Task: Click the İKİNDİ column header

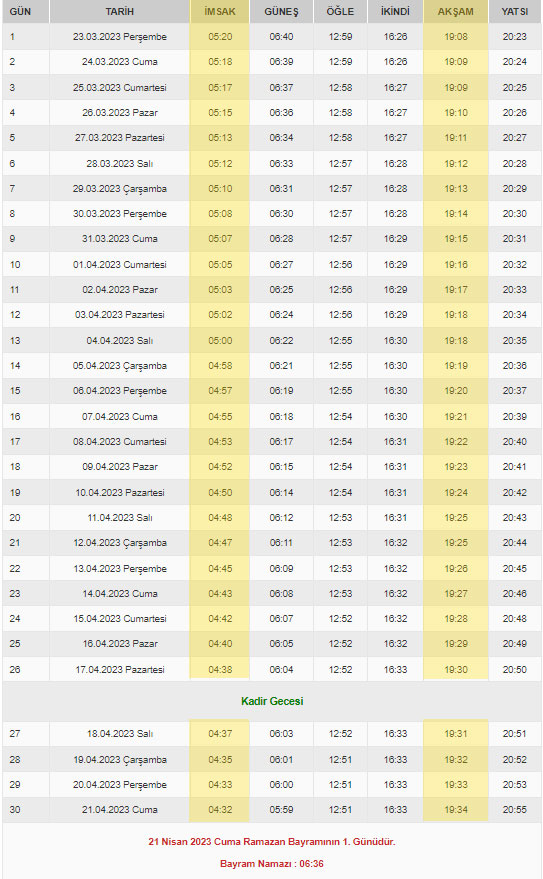Action: point(395,11)
